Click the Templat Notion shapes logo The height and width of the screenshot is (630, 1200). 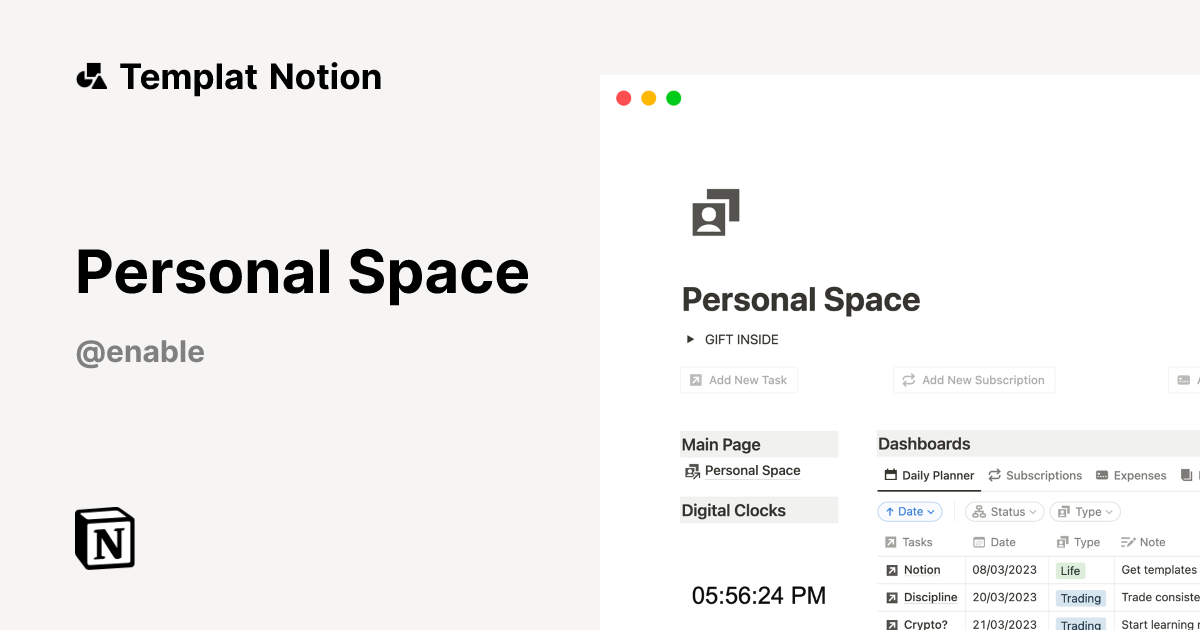click(91, 77)
